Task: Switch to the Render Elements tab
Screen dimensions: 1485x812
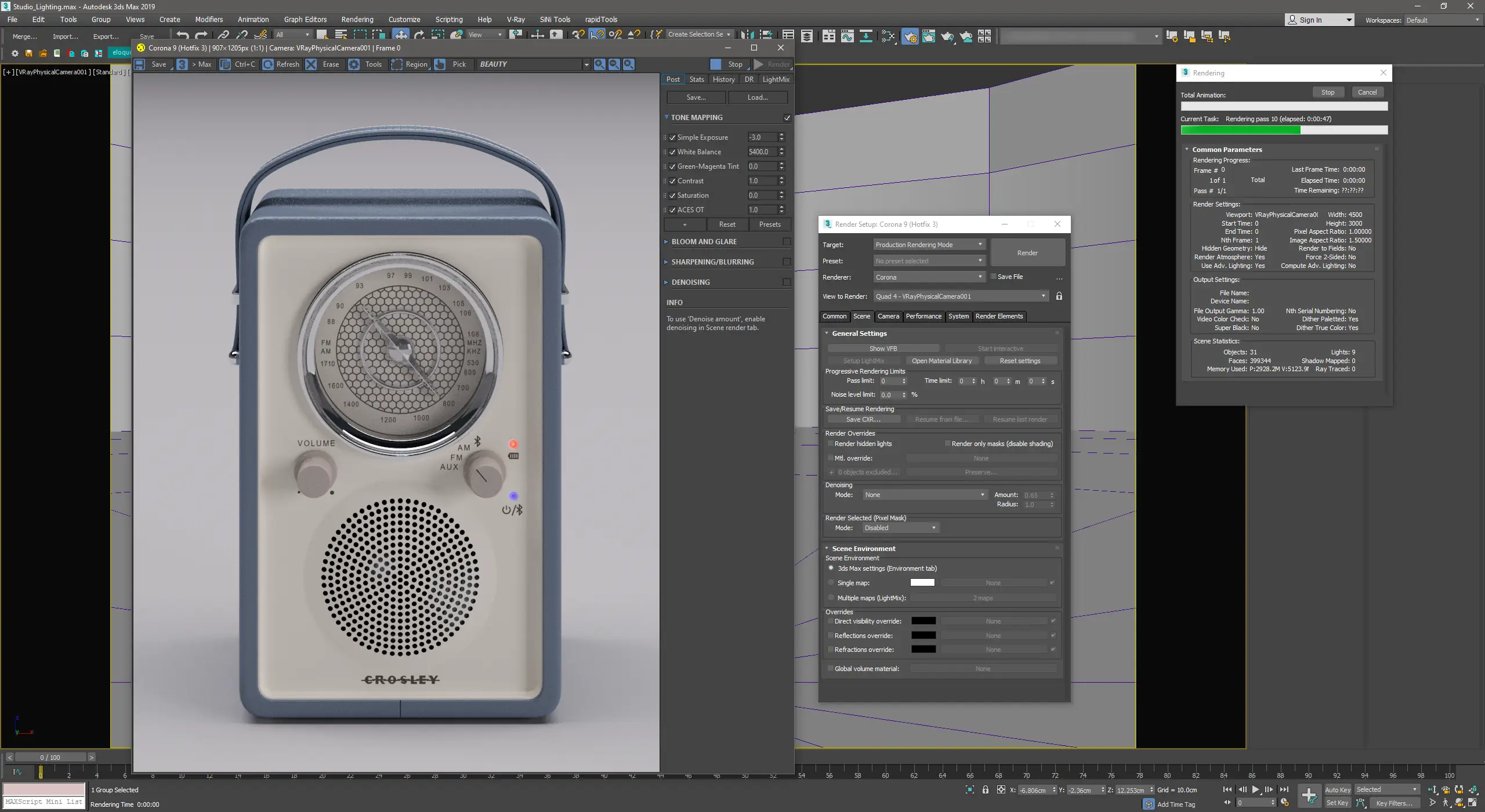Action: click(999, 316)
